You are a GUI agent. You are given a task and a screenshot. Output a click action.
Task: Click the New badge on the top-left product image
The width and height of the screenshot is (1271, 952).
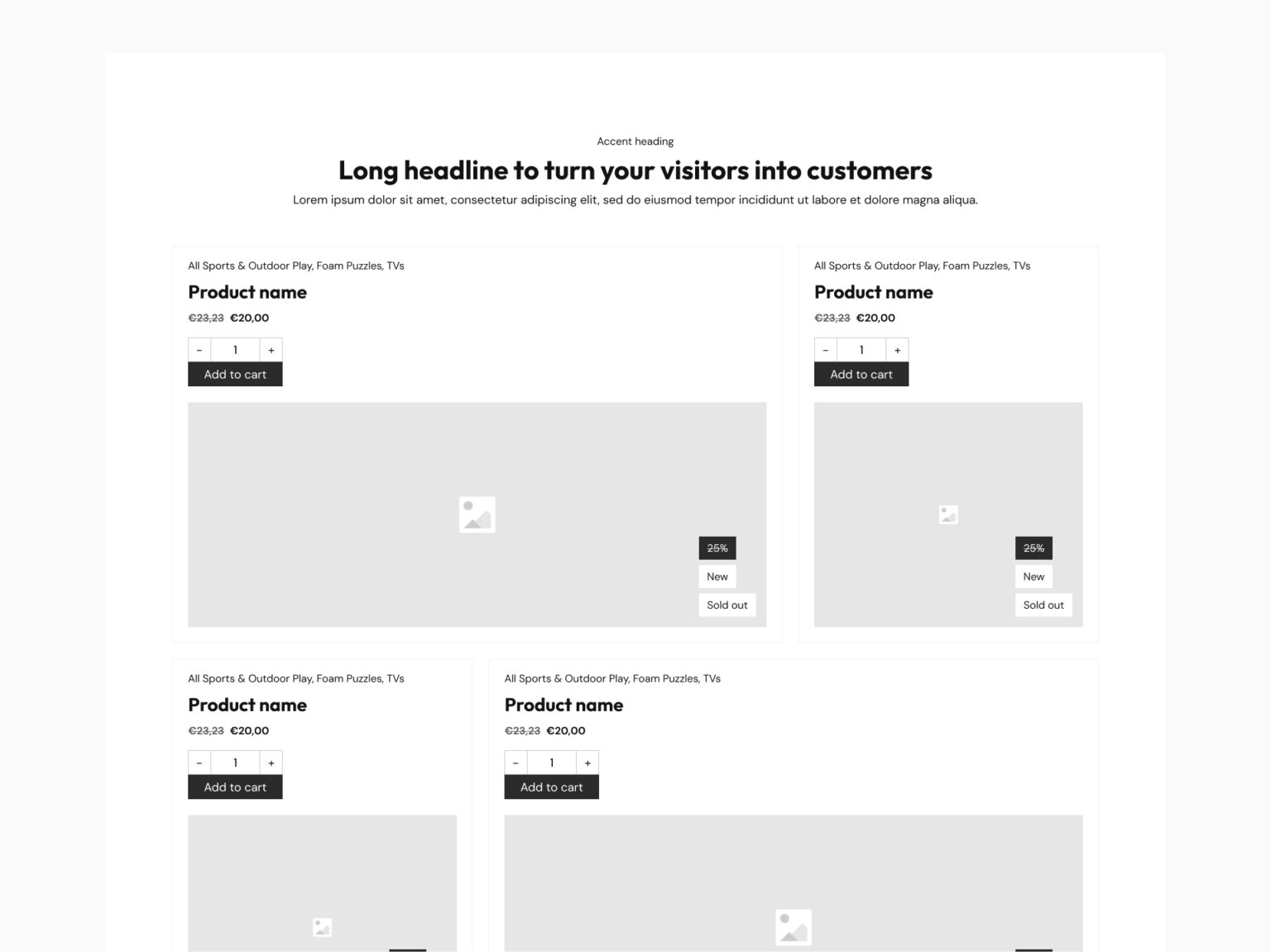717,576
